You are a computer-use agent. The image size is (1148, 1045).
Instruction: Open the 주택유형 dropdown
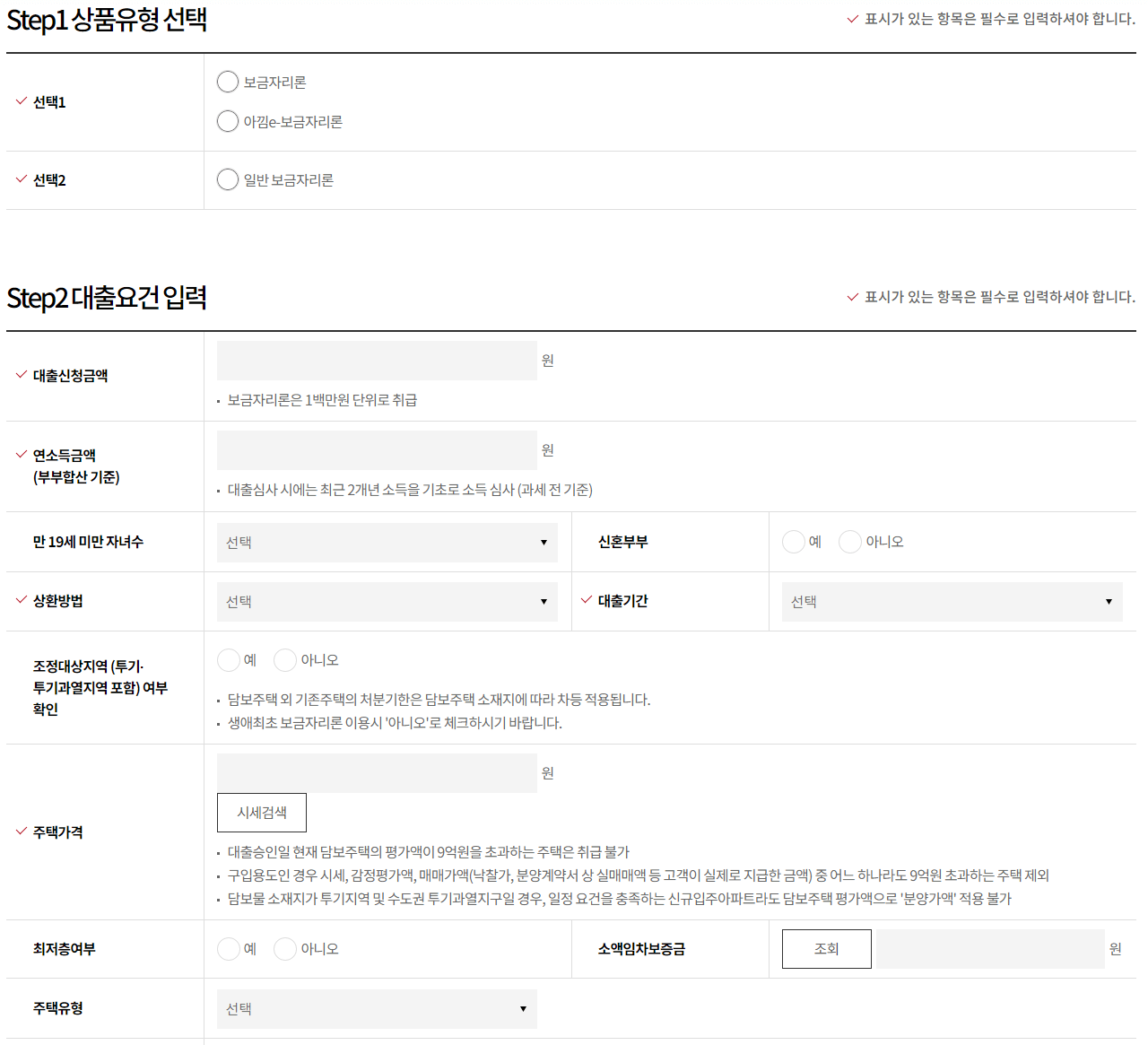point(377,1008)
